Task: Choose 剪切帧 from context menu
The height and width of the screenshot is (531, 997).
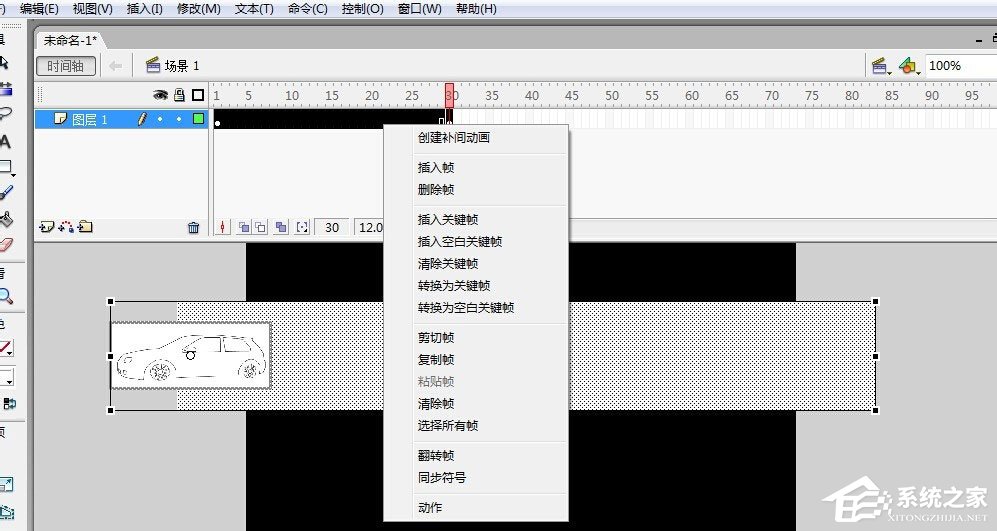Action: (x=476, y=338)
